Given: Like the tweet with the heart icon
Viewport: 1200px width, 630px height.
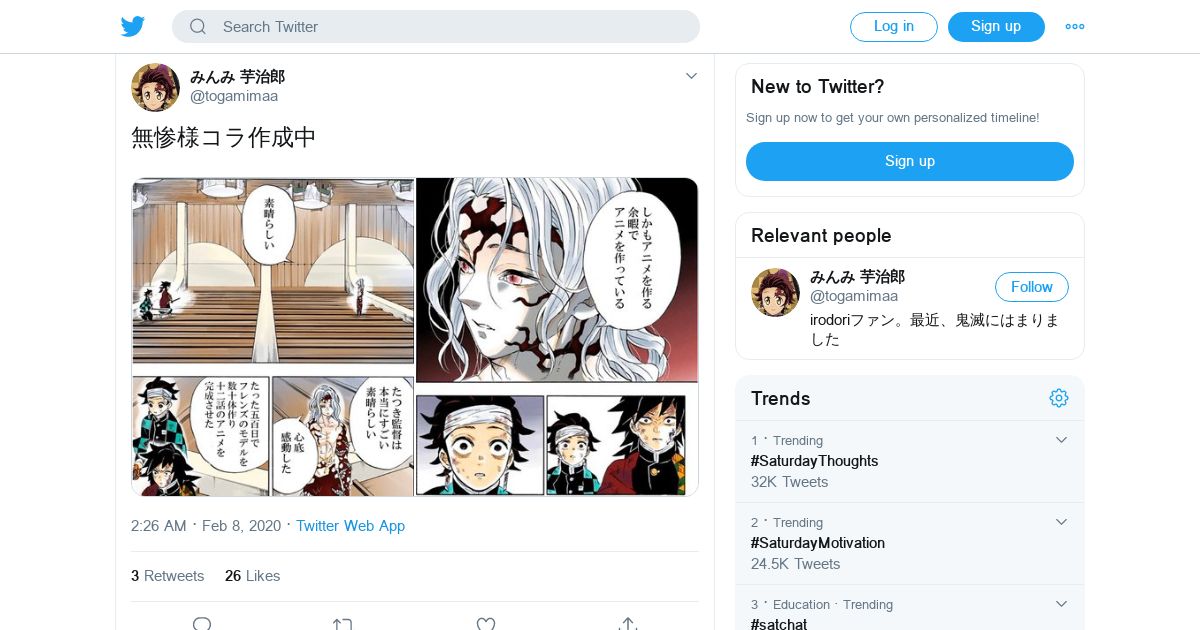Looking at the screenshot, I should click(x=486, y=623).
